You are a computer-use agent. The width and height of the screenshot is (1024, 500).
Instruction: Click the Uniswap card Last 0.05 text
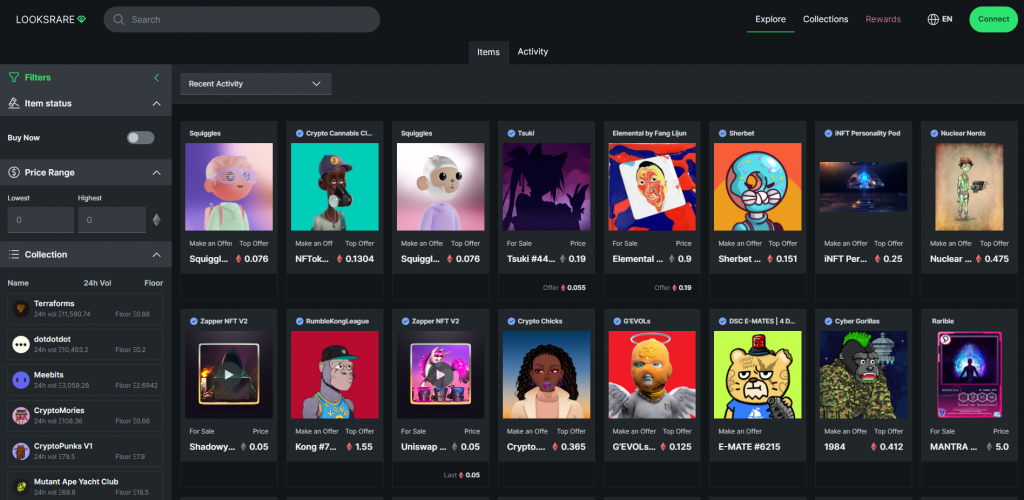click(x=462, y=475)
